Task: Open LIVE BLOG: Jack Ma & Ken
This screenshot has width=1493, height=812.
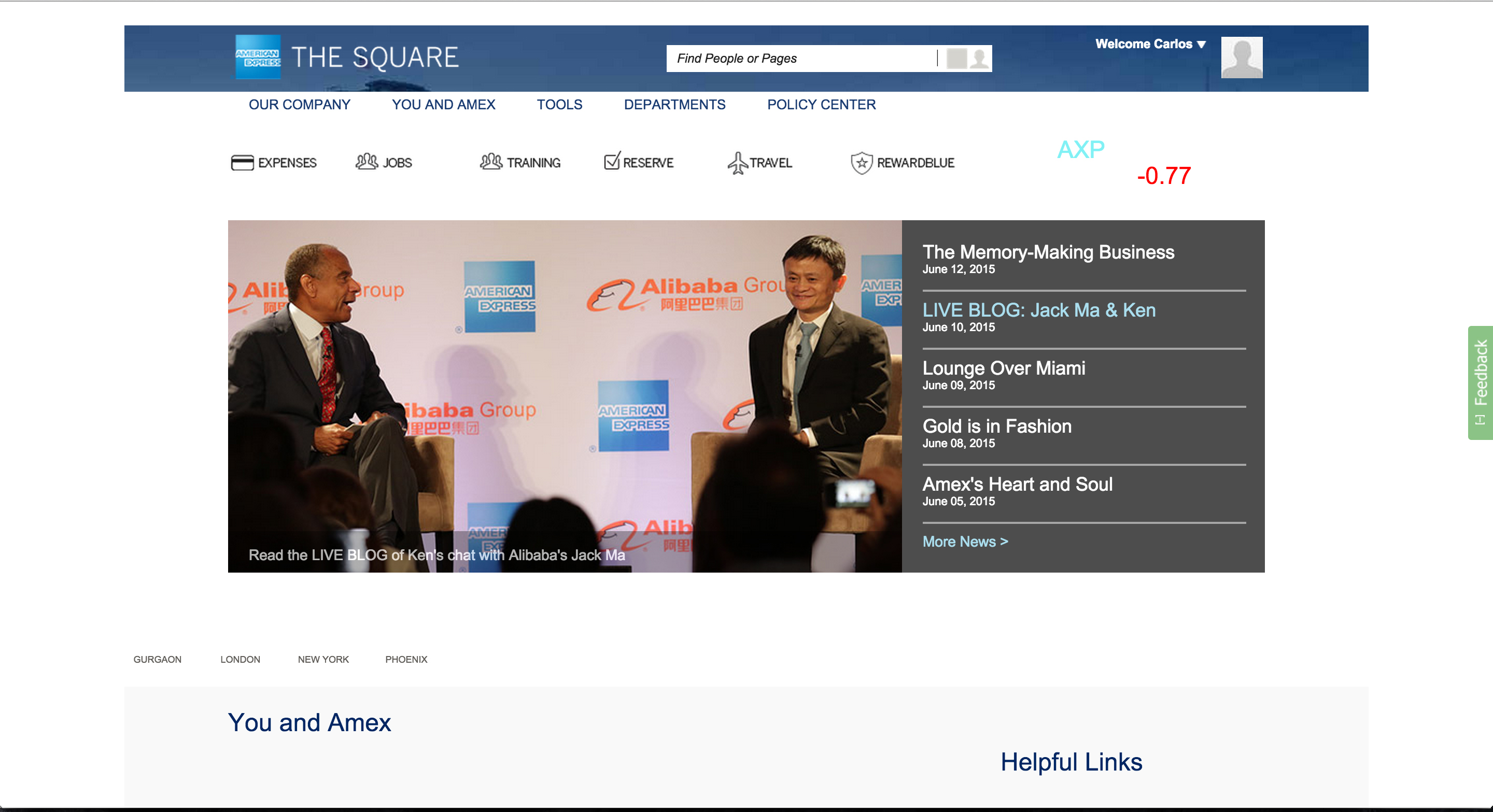Action: pos(1039,310)
